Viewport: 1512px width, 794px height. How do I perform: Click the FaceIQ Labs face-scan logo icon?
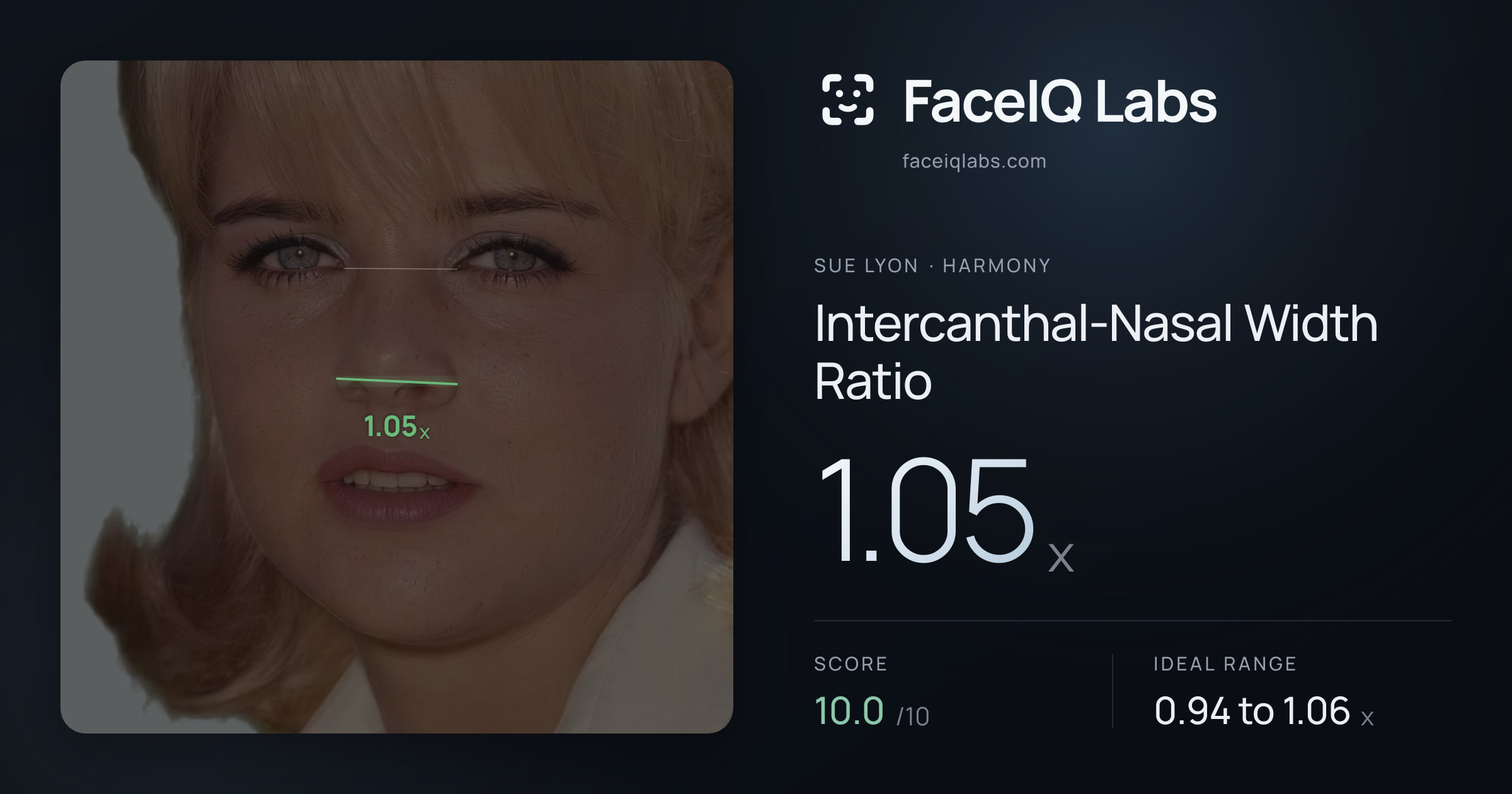point(847,100)
